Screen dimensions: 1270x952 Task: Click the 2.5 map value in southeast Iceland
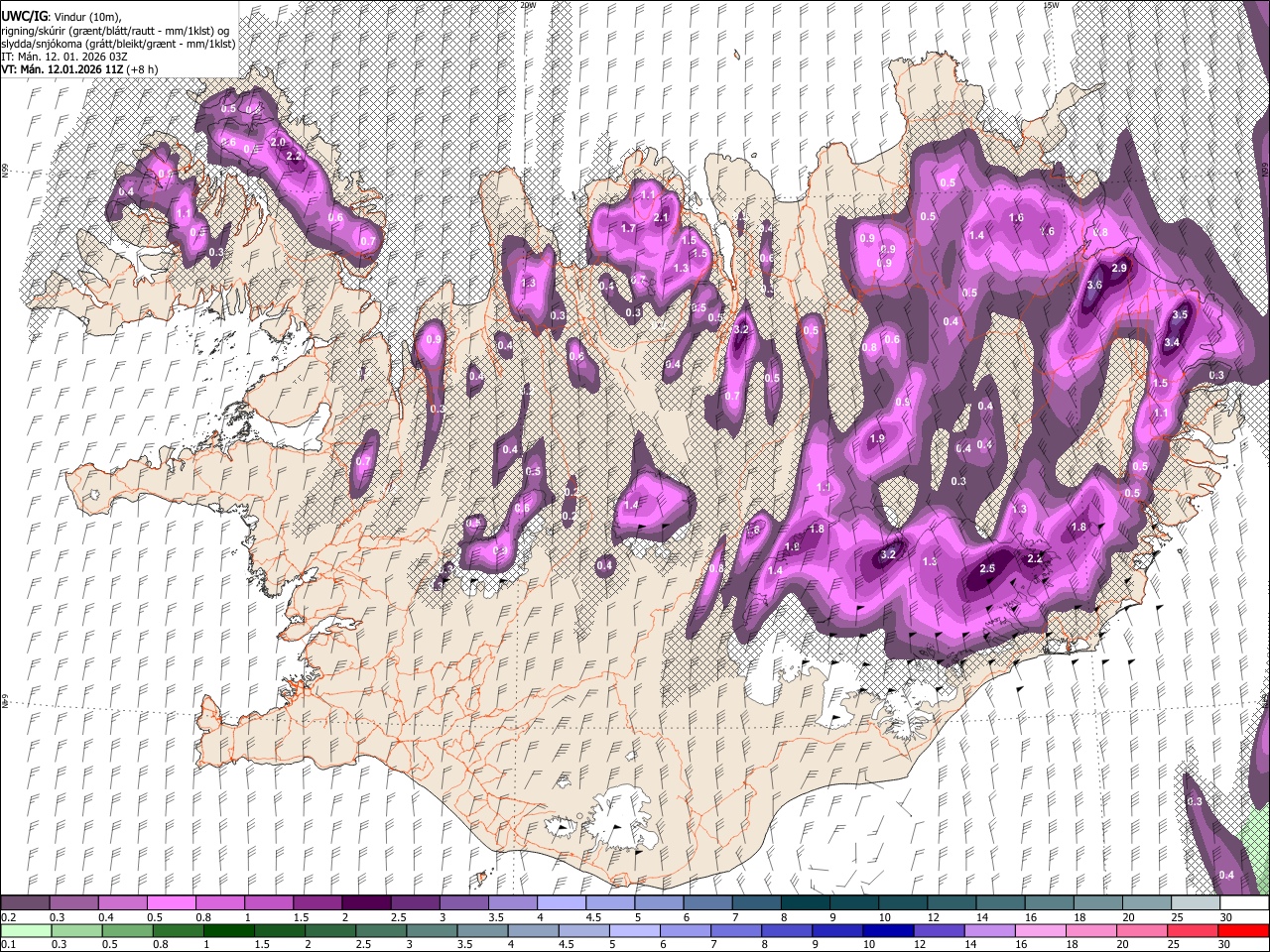click(x=986, y=569)
